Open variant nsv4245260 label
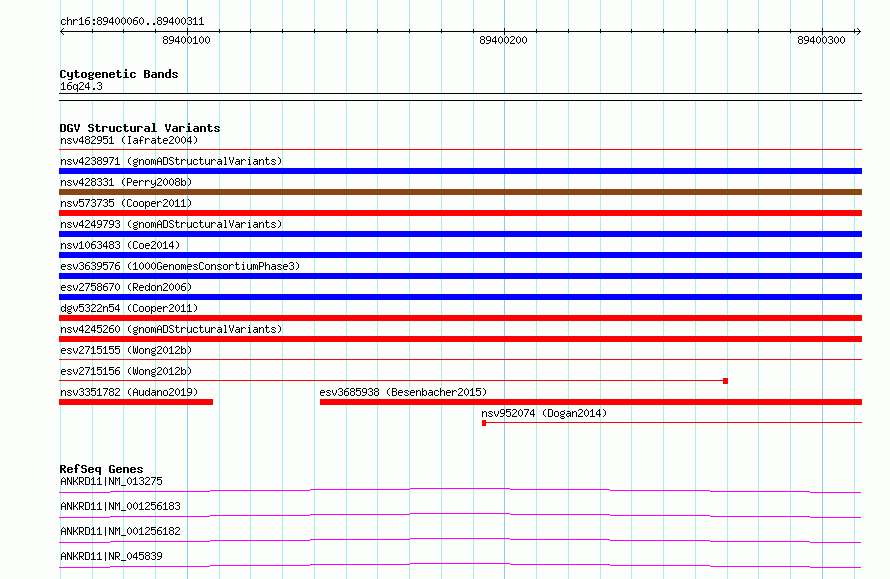890x579 pixels. click(171, 329)
